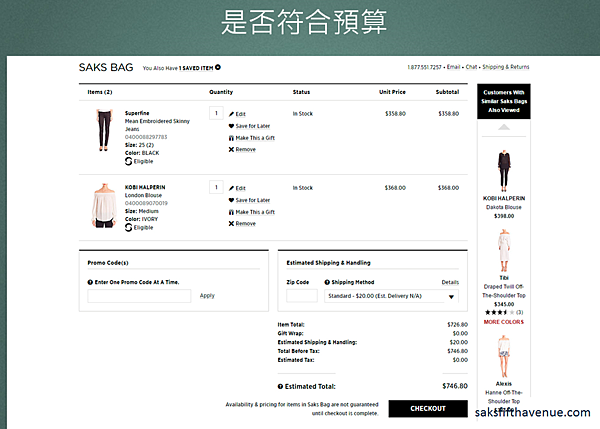Click the promo code input field
Screen dimensions: 600x429
point(139,296)
